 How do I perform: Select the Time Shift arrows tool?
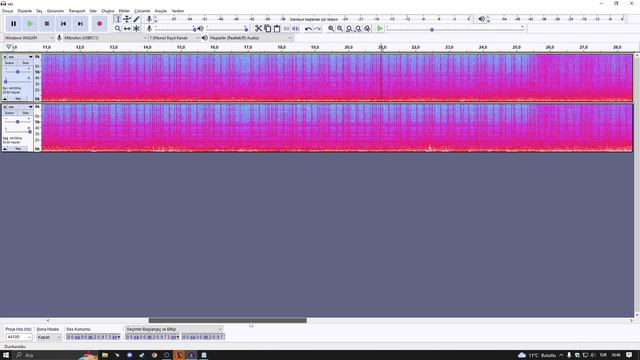click(127, 29)
